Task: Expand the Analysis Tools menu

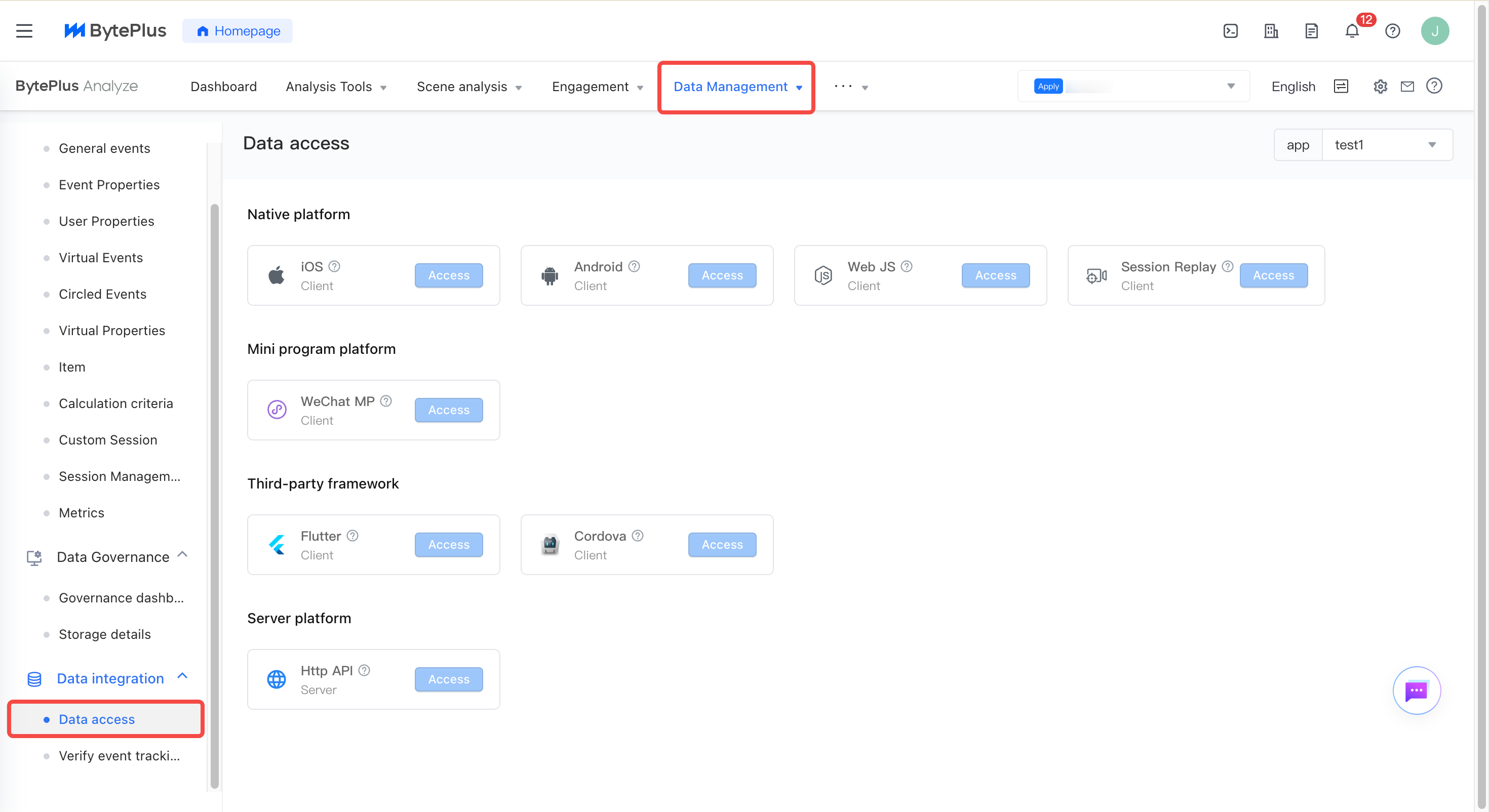Action: (x=336, y=87)
